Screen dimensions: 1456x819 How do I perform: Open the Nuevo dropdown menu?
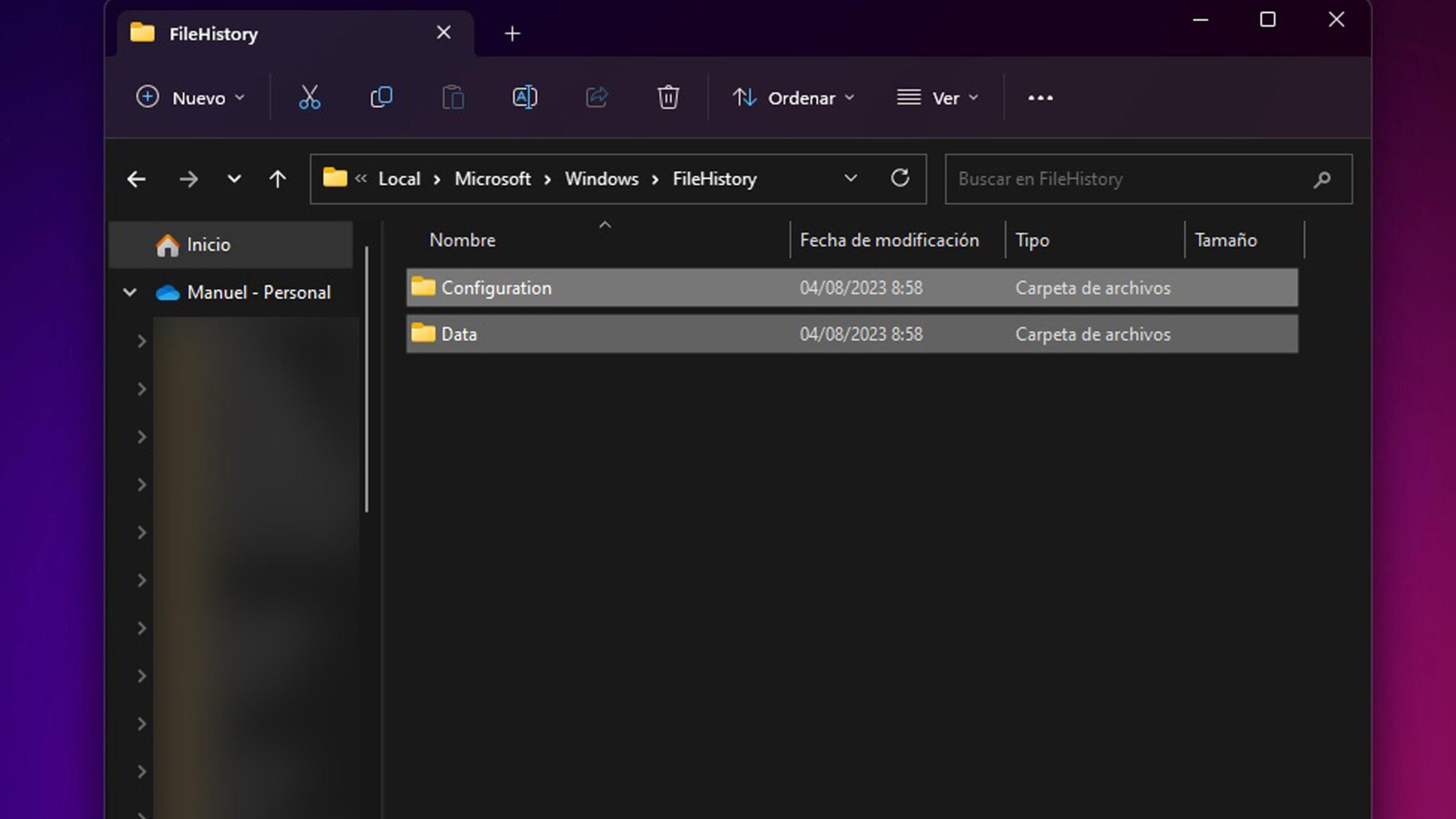coord(191,98)
